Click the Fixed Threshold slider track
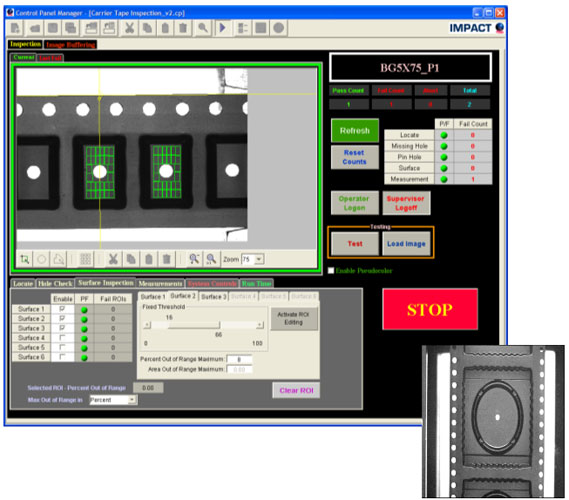This screenshot has height=500, width=569. click(x=203, y=325)
